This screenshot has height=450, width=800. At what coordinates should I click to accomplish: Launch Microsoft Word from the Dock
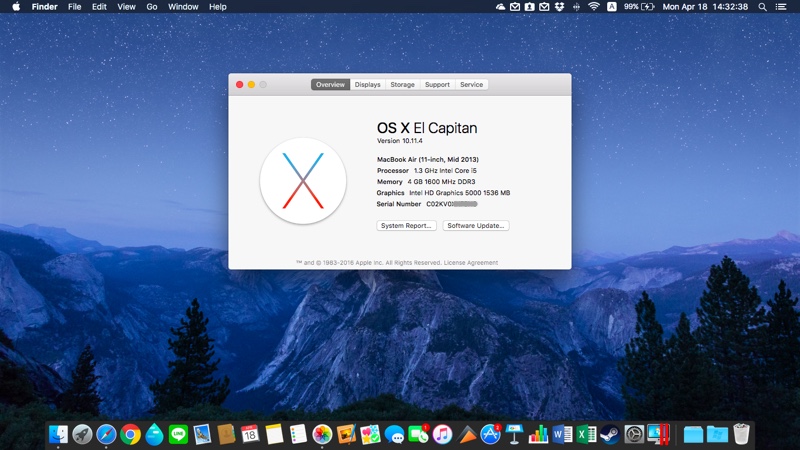click(562, 435)
